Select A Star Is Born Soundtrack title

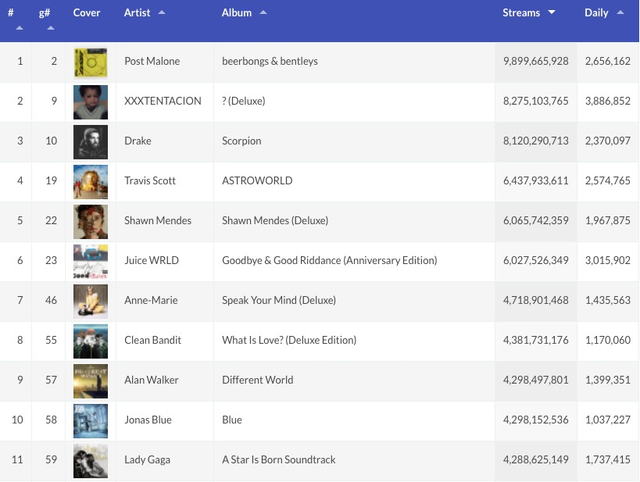279,460
